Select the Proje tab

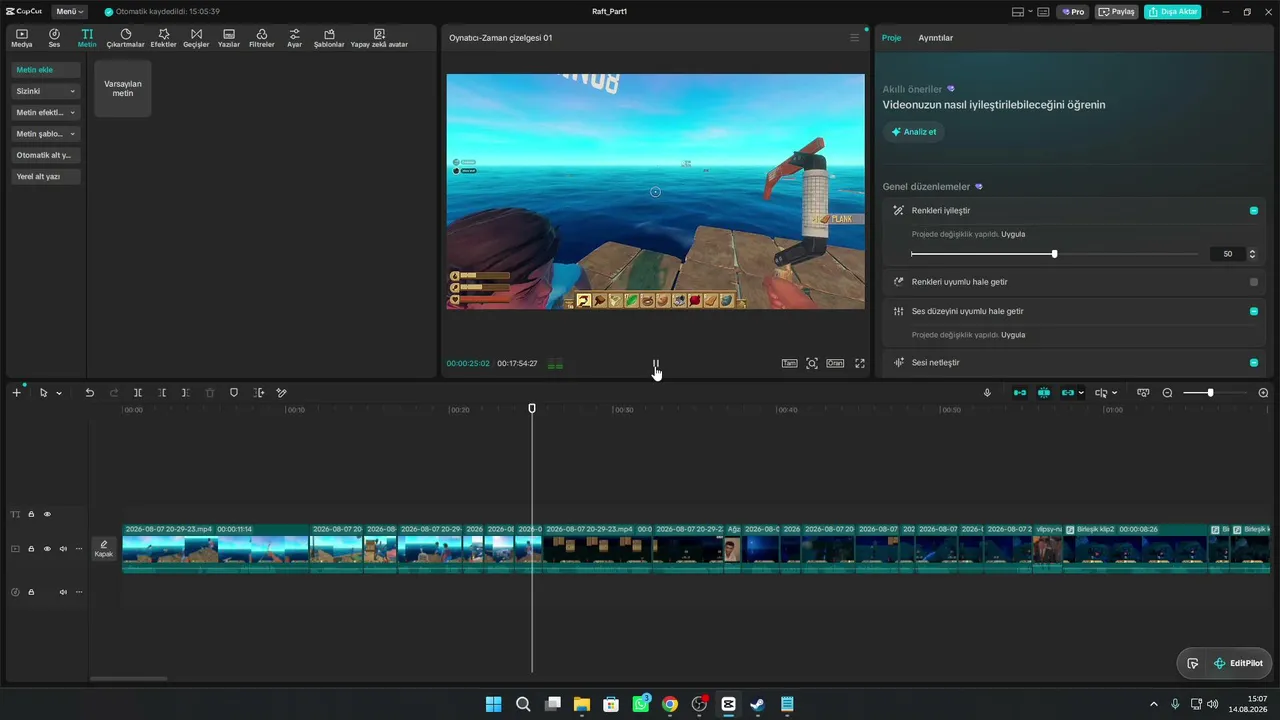click(891, 38)
